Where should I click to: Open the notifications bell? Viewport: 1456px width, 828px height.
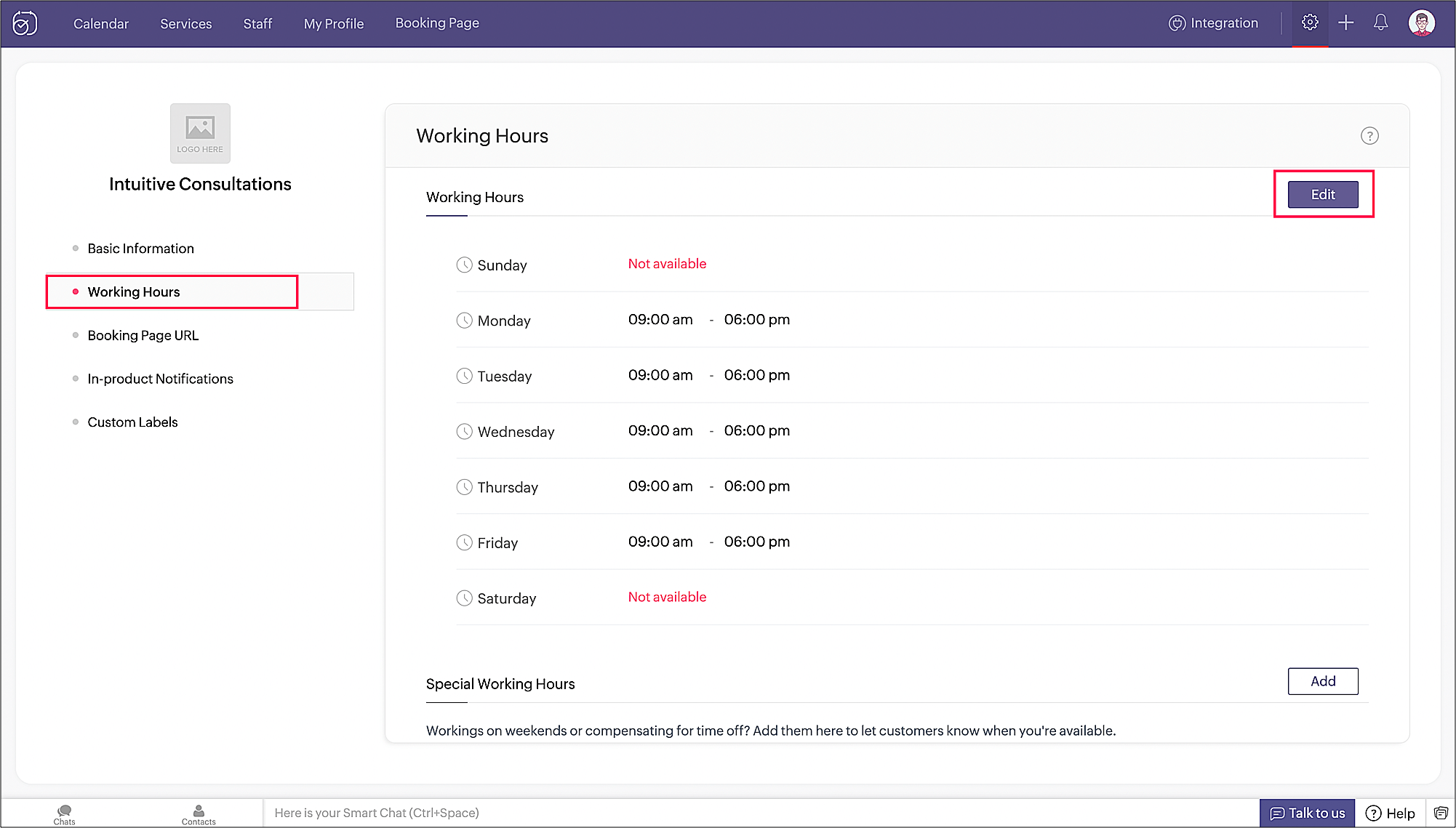click(1380, 23)
